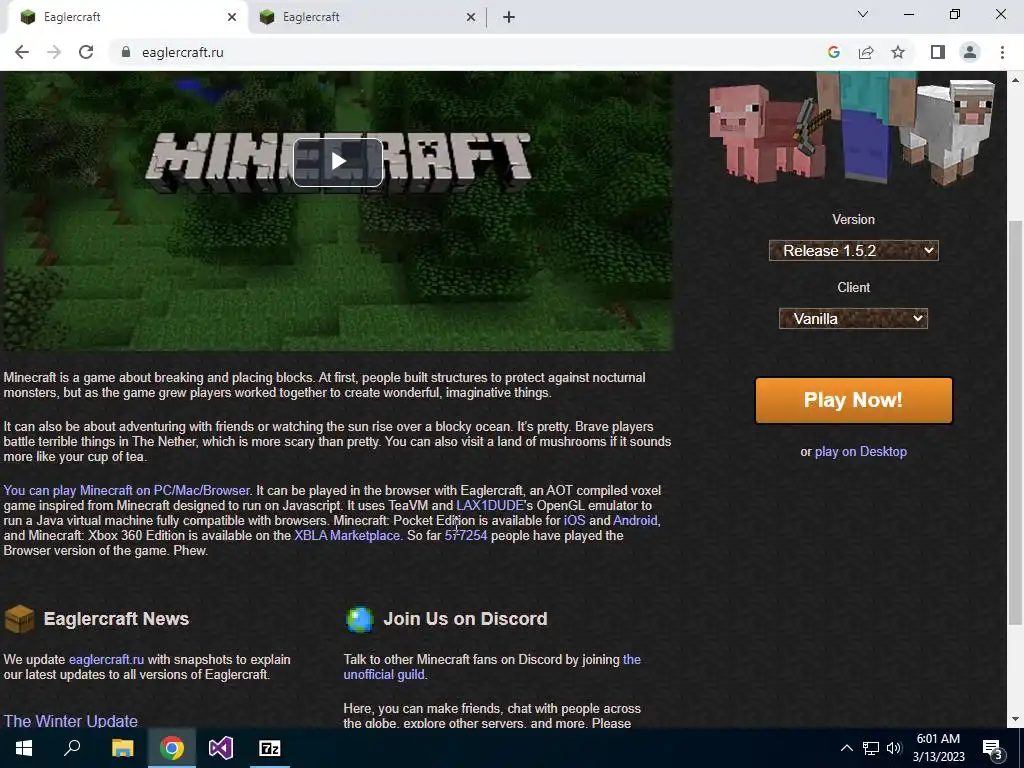Viewport: 1024px width, 768px height.
Task: Open the Android link
Action: coord(635,520)
